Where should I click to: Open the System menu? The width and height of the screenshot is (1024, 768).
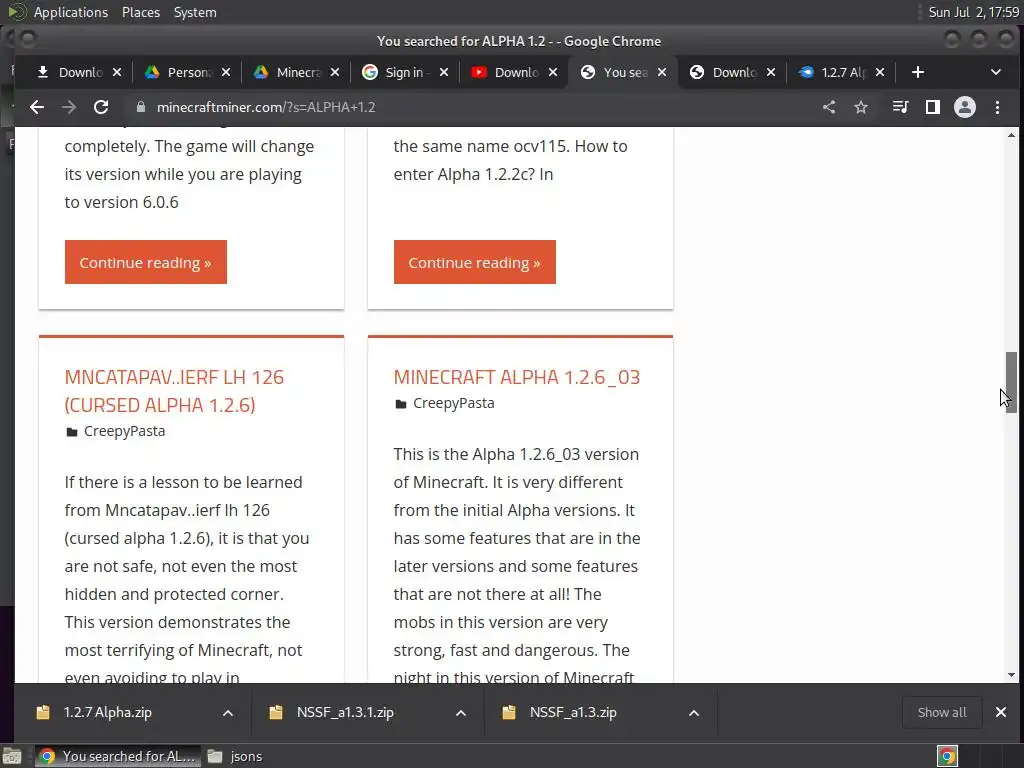click(195, 12)
